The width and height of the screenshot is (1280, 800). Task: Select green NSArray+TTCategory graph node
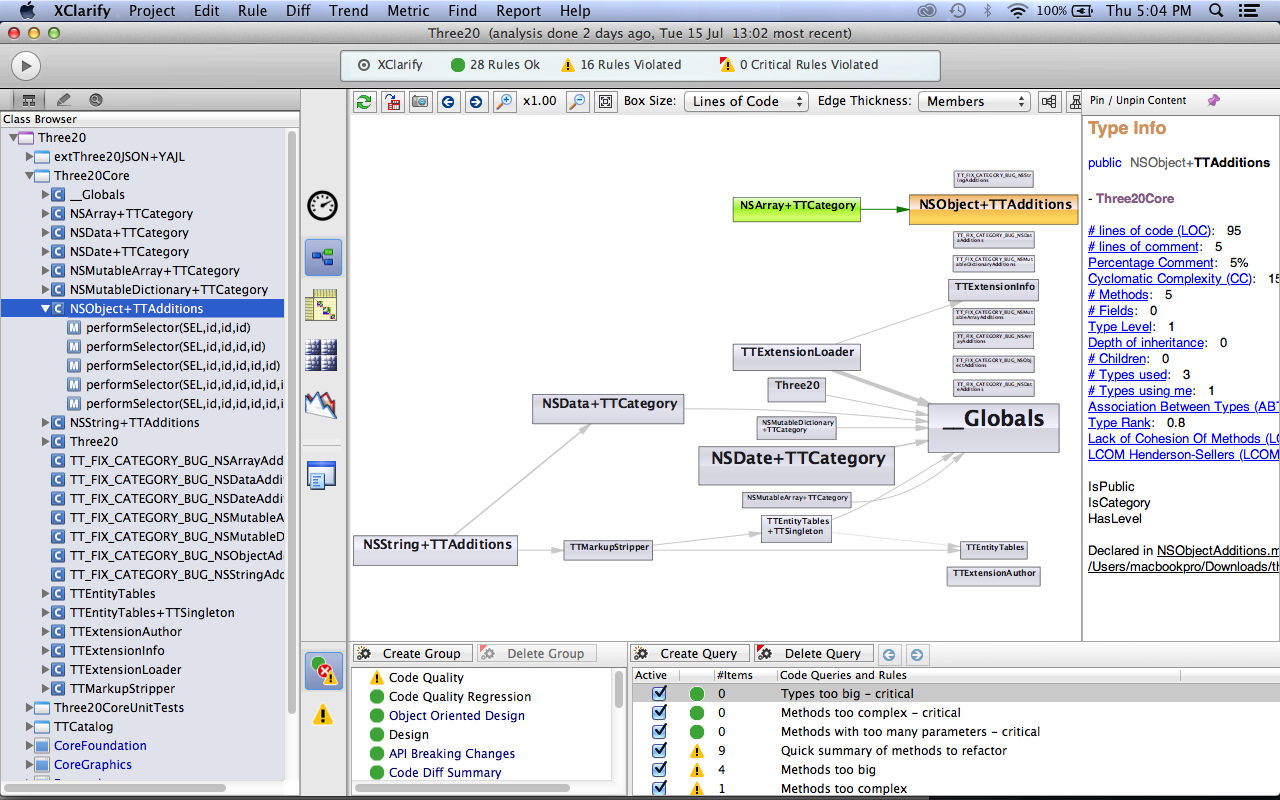coord(796,209)
